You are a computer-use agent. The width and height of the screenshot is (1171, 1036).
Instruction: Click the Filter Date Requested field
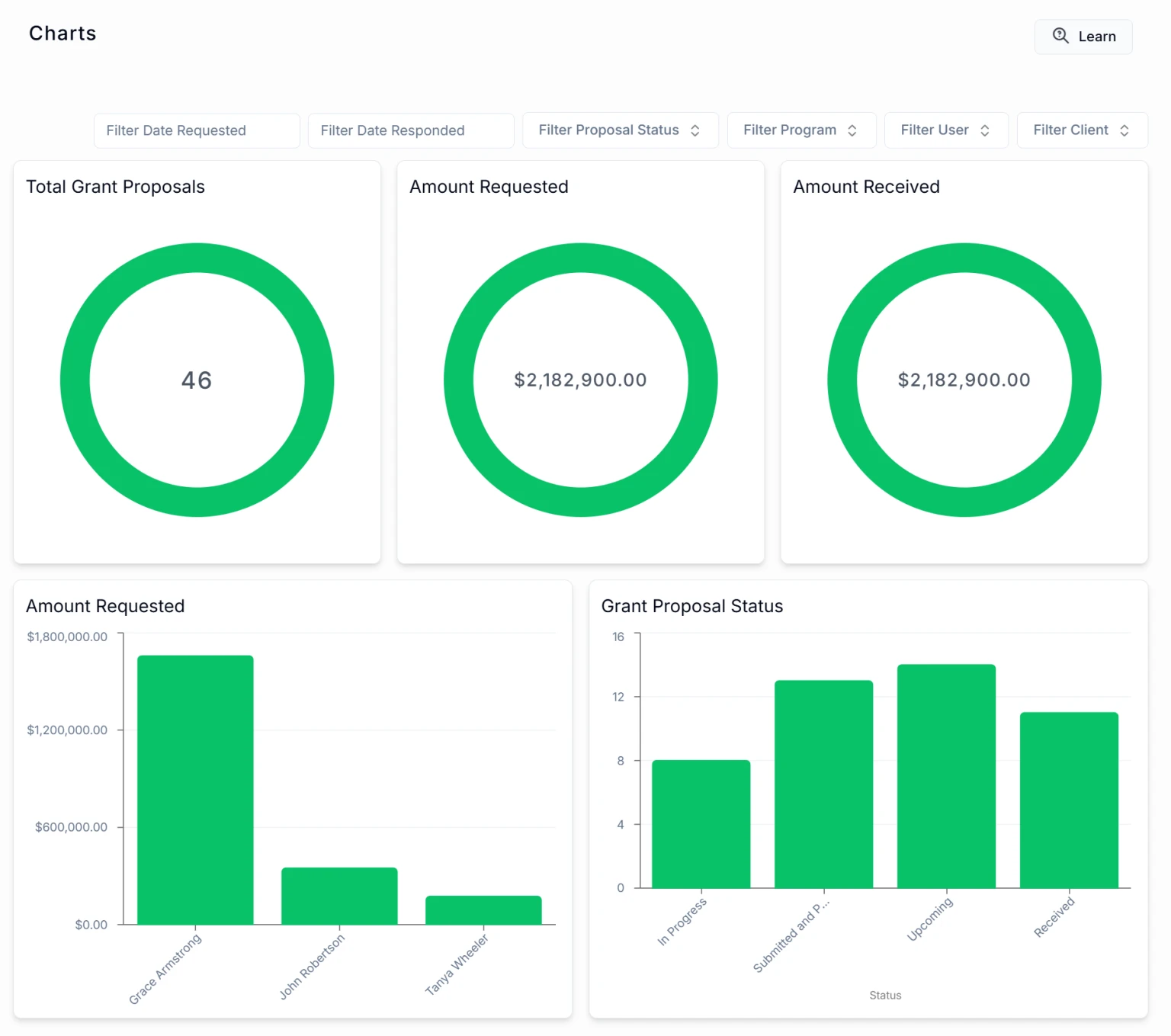click(x=197, y=130)
